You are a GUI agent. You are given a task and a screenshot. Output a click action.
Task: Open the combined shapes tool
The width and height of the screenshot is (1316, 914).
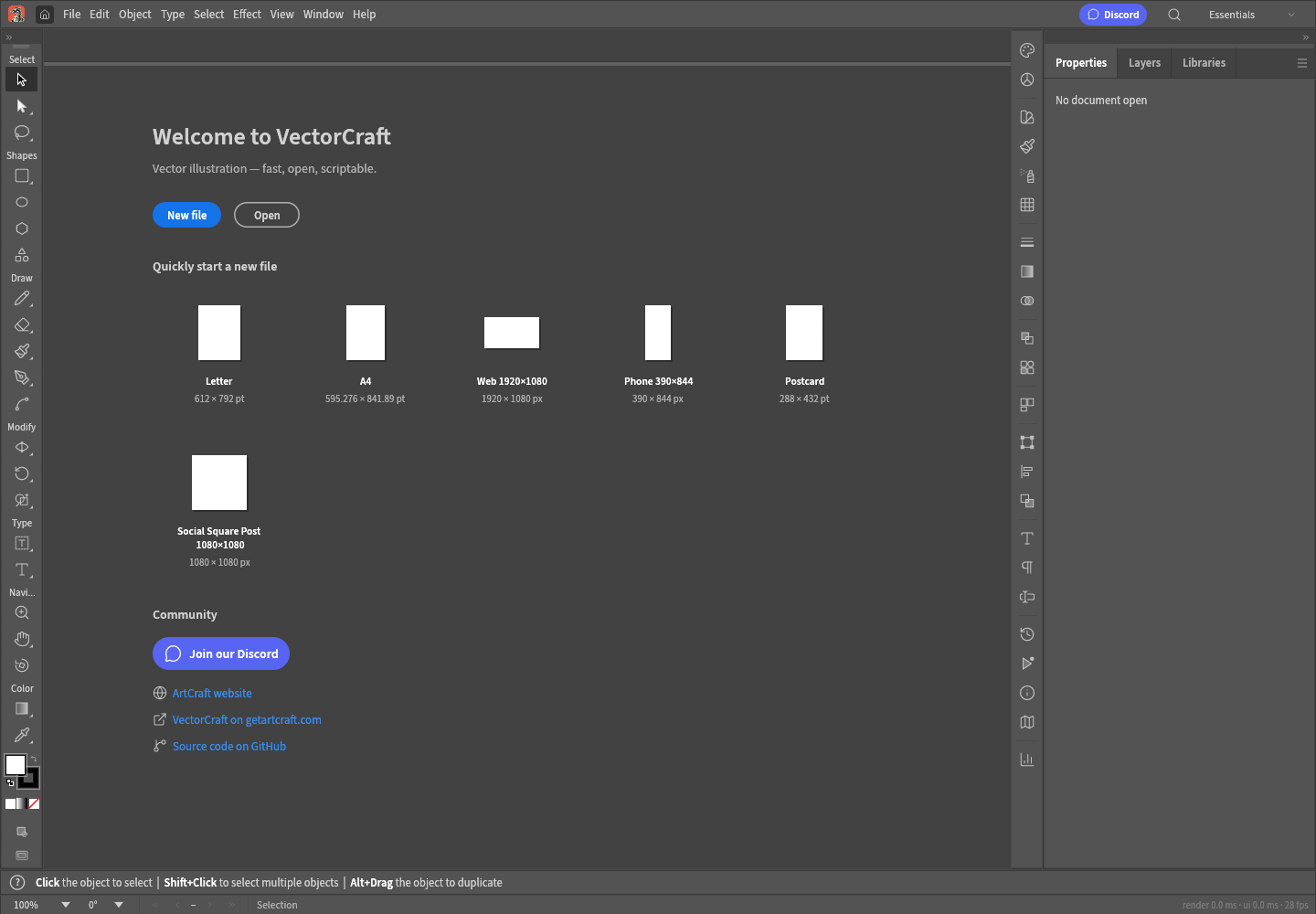point(22,255)
